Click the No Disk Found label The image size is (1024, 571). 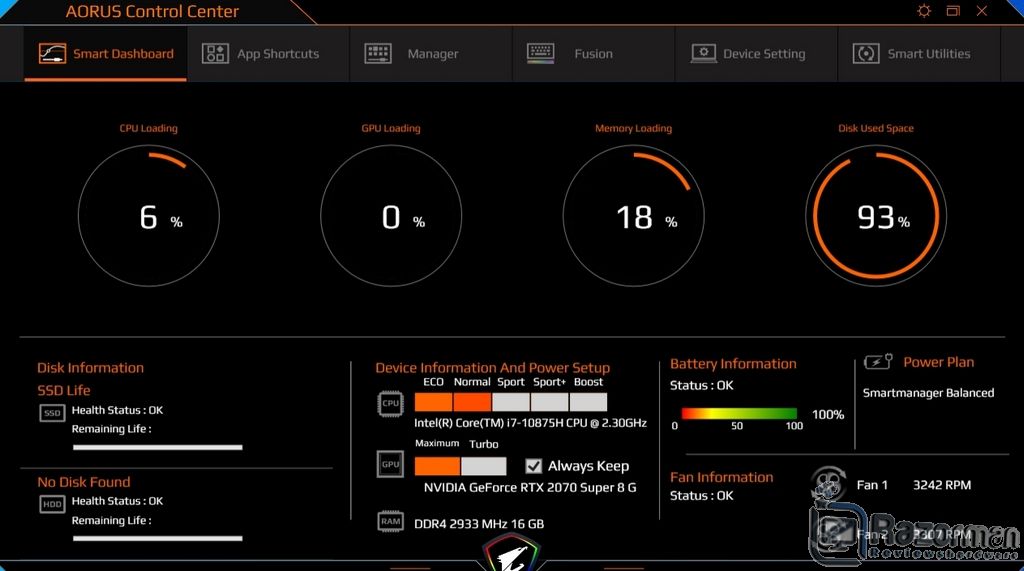click(x=84, y=482)
